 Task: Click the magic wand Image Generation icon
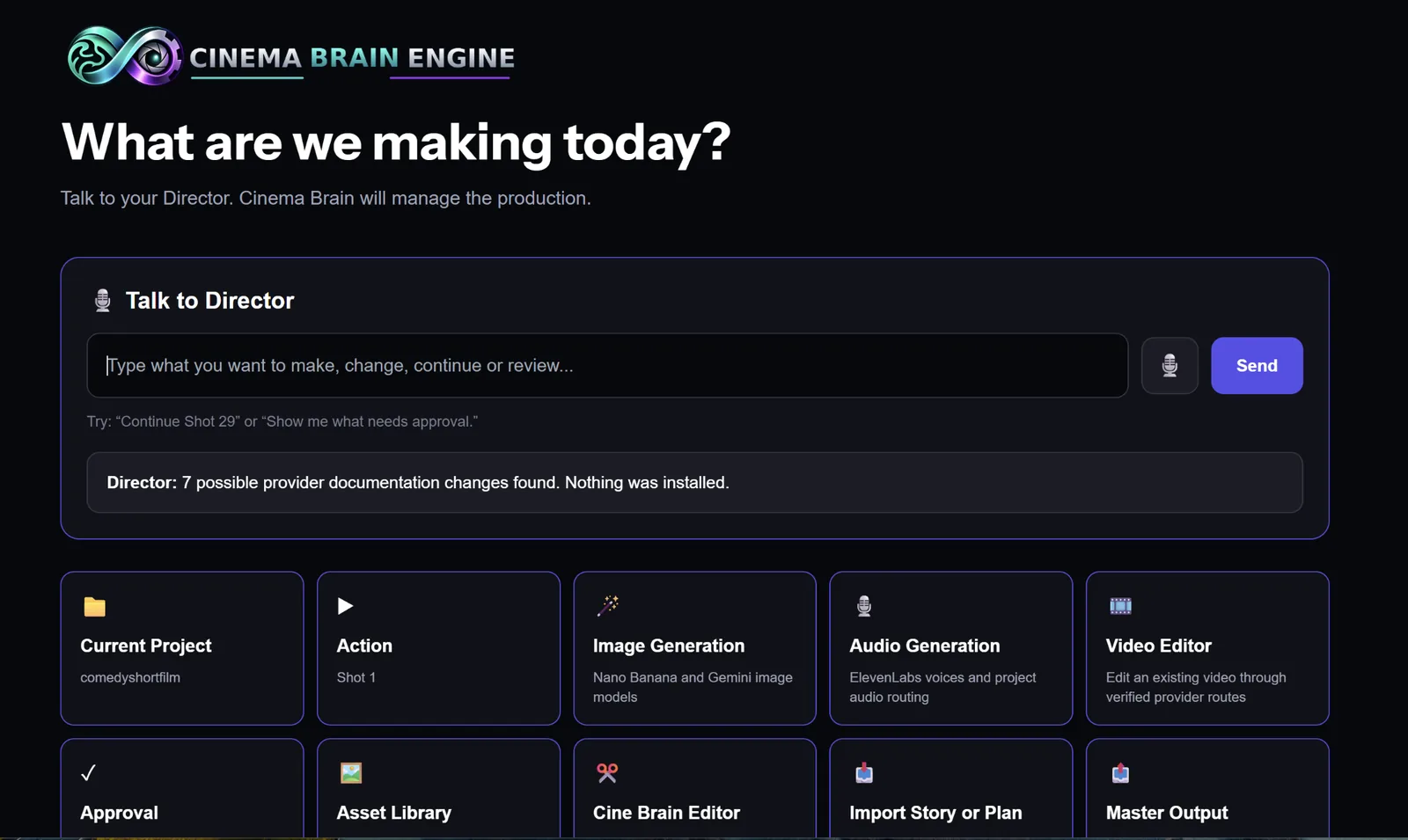(x=607, y=605)
